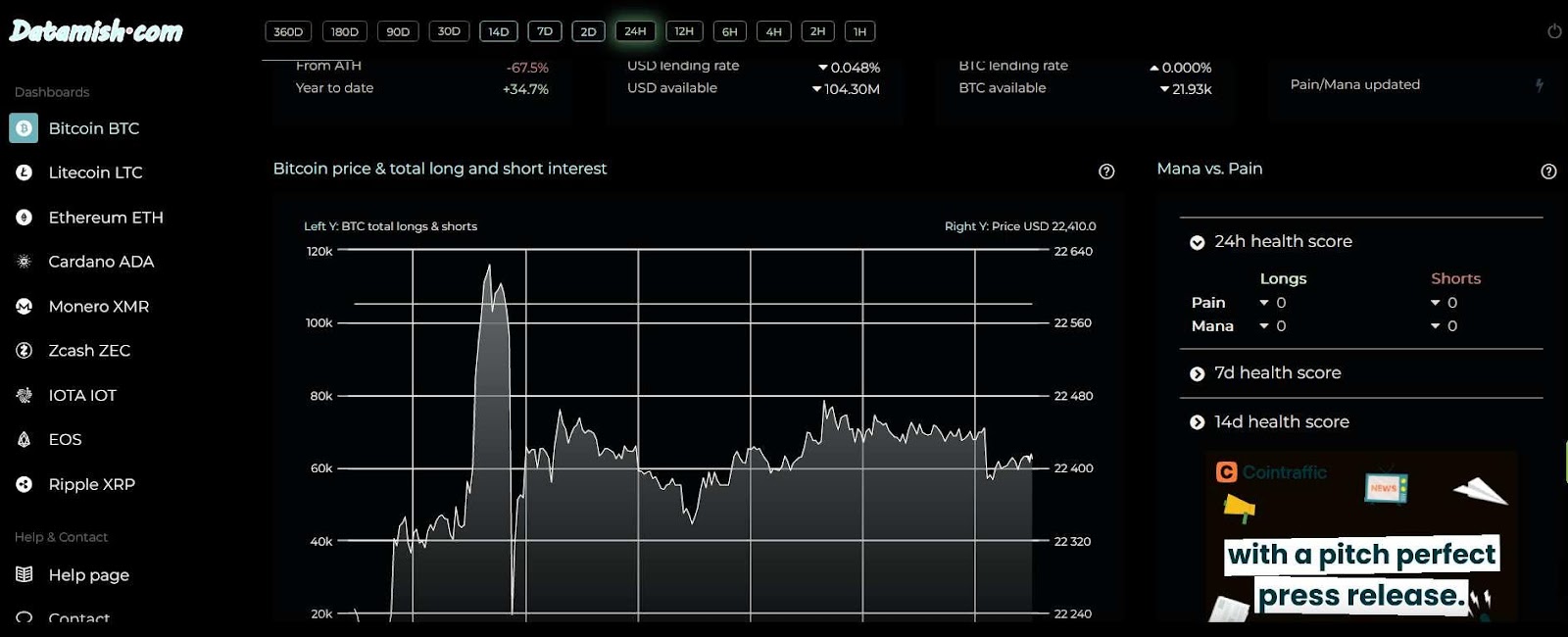Click the Litecoin coin icon

(x=24, y=172)
